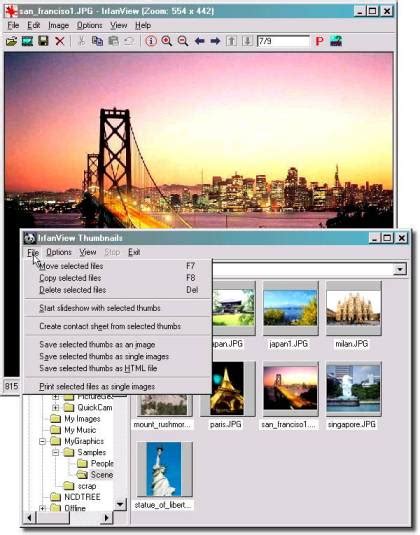Click folder tree scroll left arrow
420x535 pixels.
[29, 518]
